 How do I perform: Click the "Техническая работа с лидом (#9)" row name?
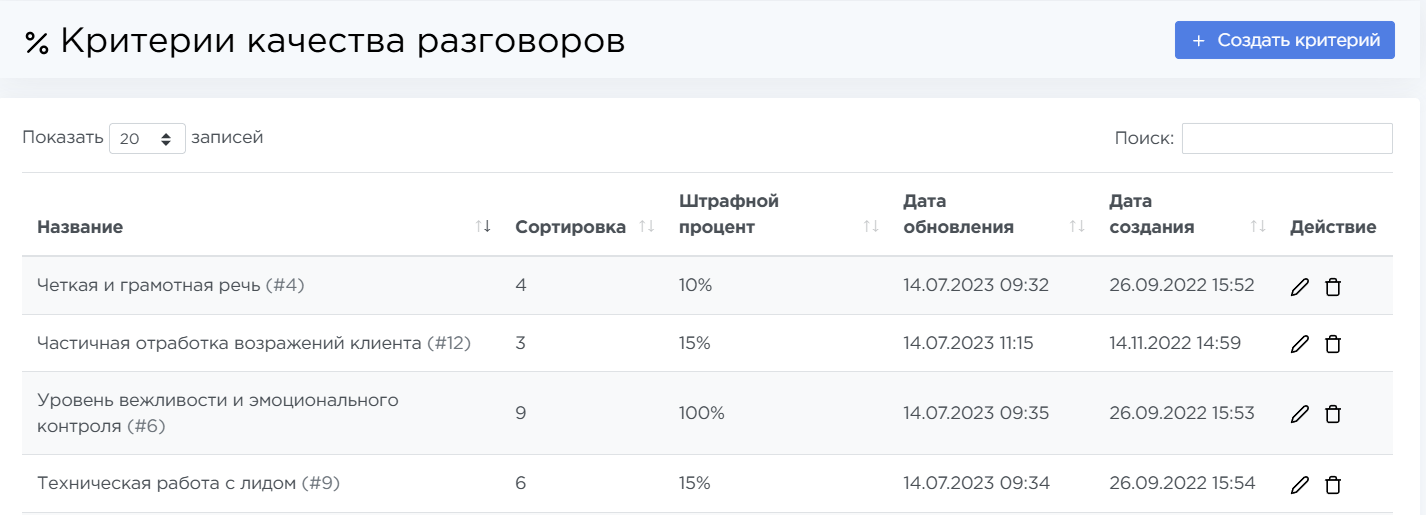(188, 484)
